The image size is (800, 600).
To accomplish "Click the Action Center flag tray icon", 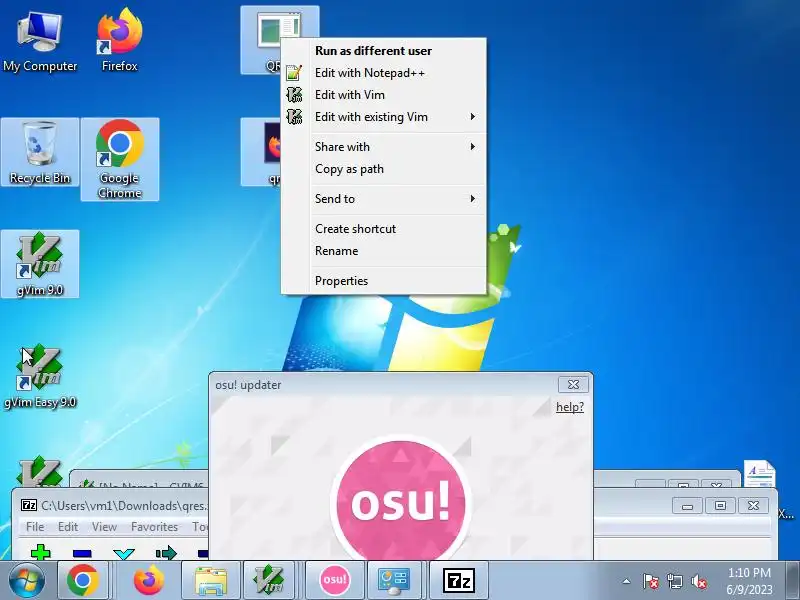I will coord(651,581).
